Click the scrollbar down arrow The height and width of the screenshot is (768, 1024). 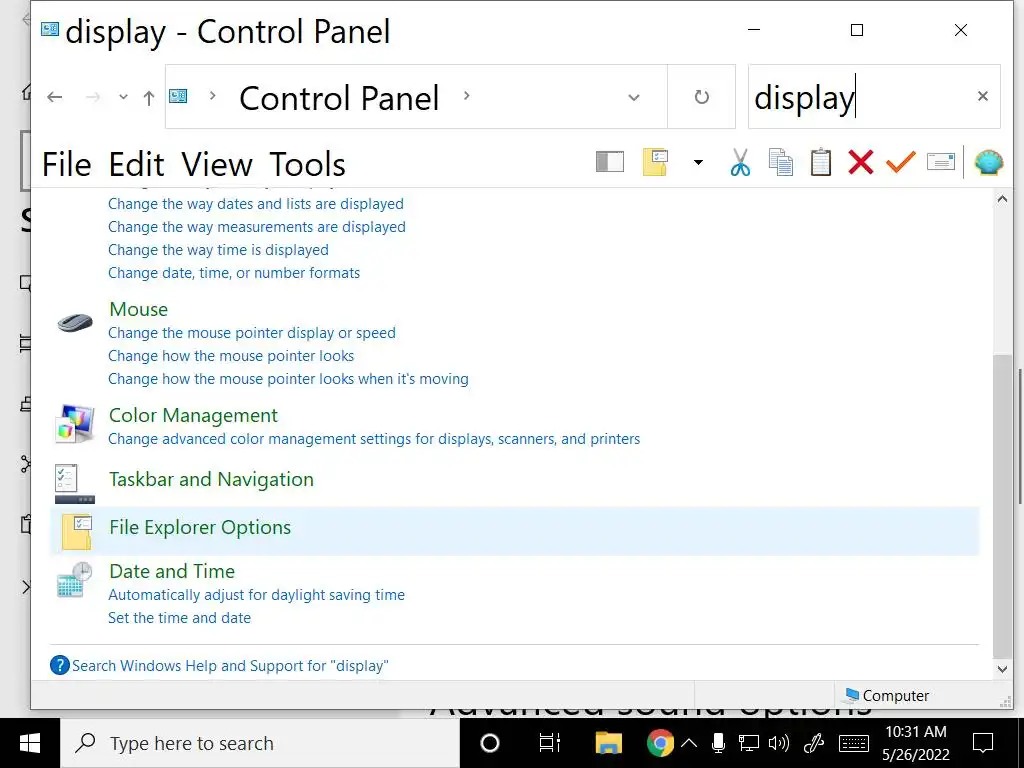pyautogui.click(x=1002, y=669)
